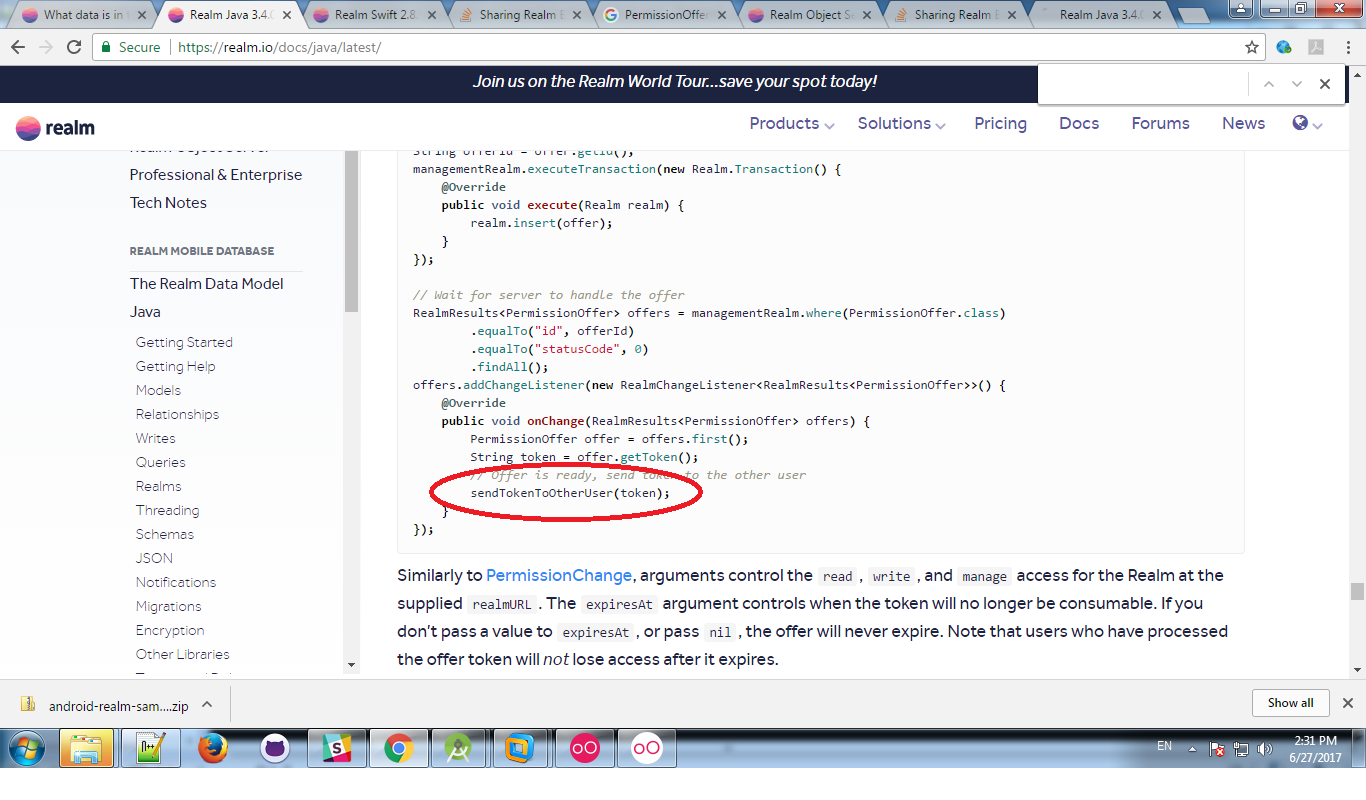Image resolution: width=1366 pixels, height=800 pixels.
Task: Expand the Solutions dropdown menu
Action: (901, 123)
